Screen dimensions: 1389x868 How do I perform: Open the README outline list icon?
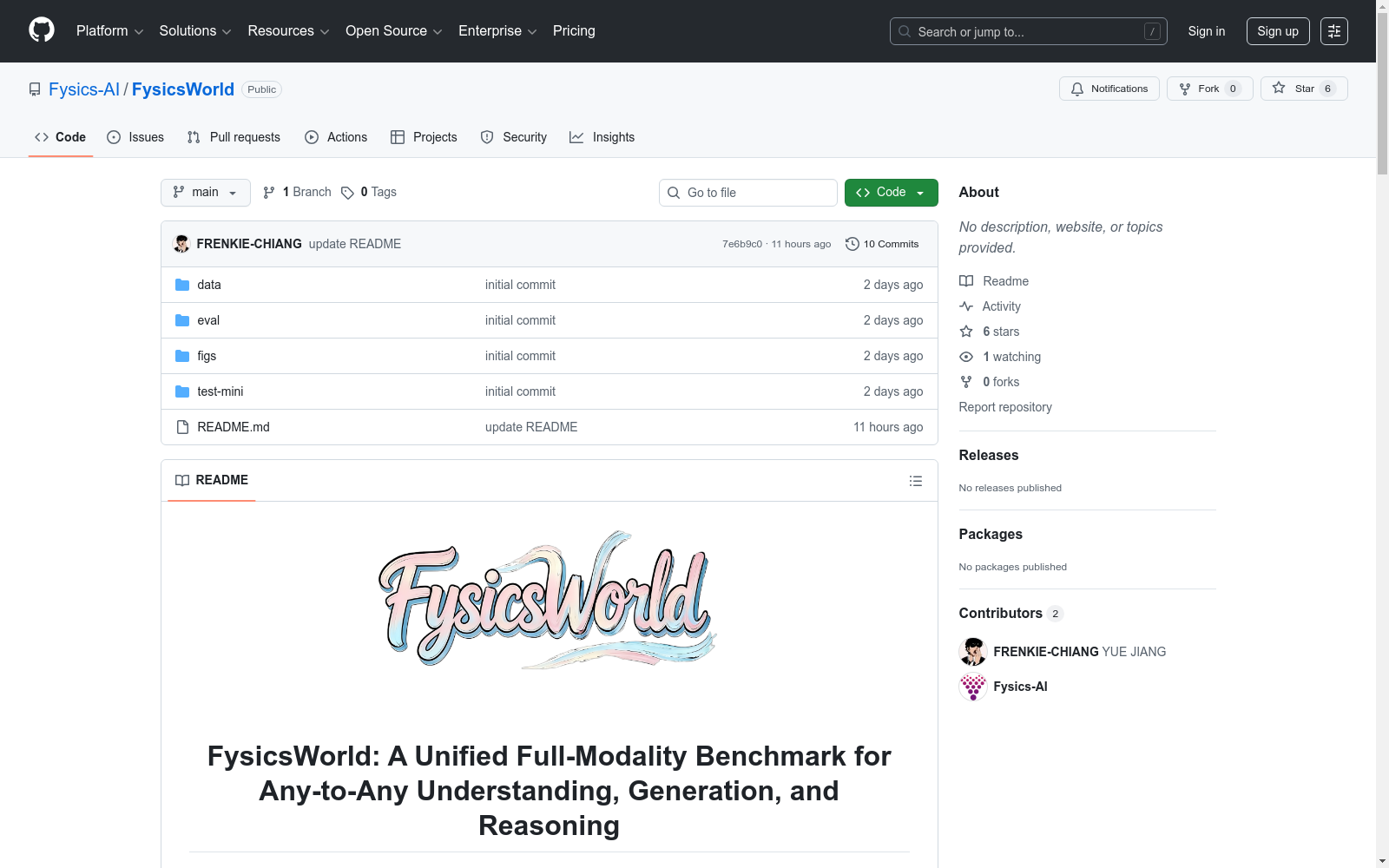916,481
